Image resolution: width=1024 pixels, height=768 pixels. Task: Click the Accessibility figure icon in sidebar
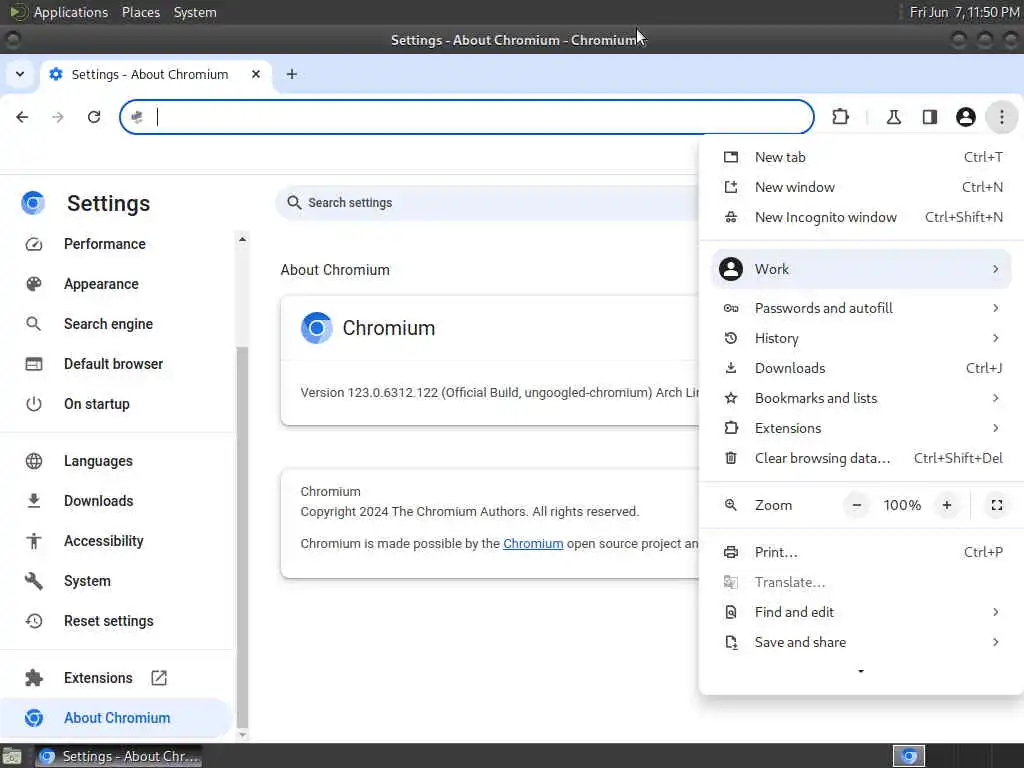[x=34, y=541]
